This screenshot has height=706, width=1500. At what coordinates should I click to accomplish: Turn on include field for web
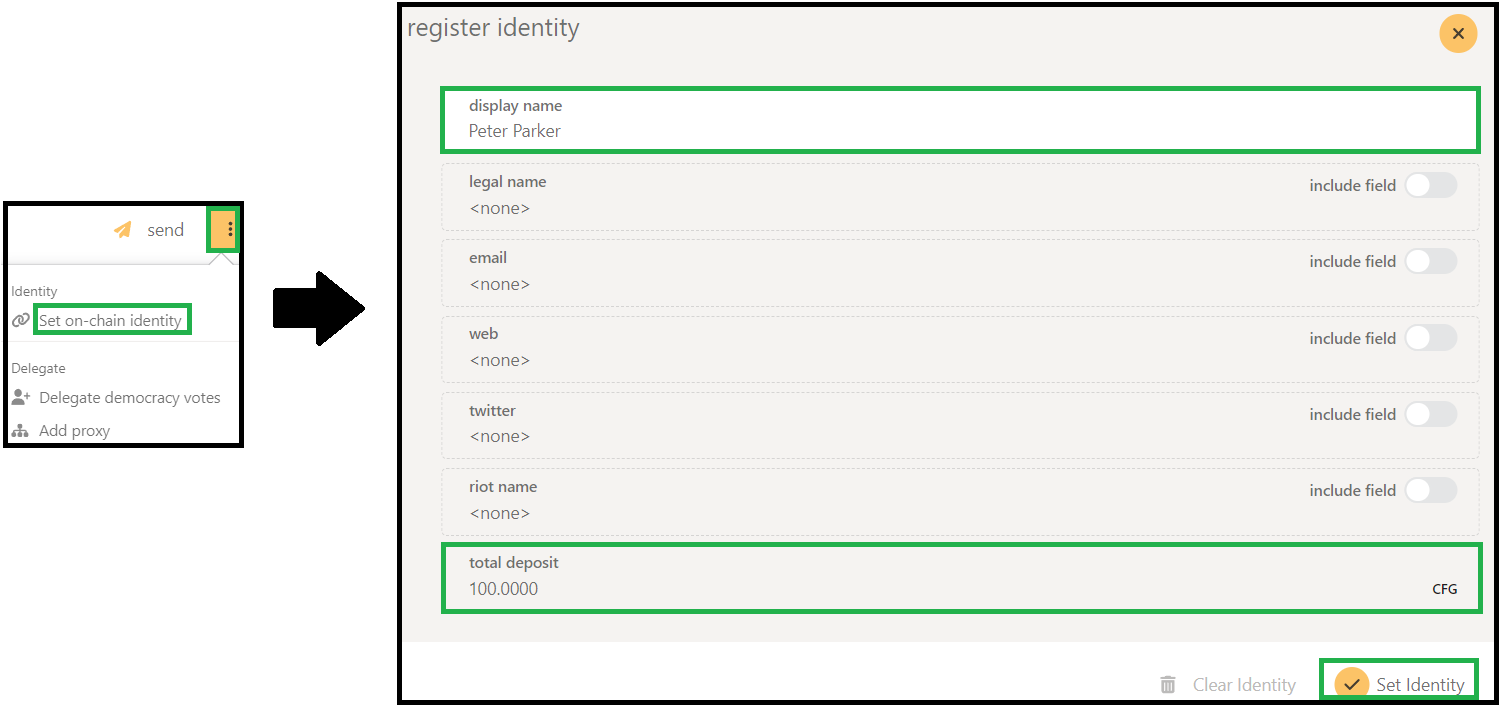[1430, 338]
